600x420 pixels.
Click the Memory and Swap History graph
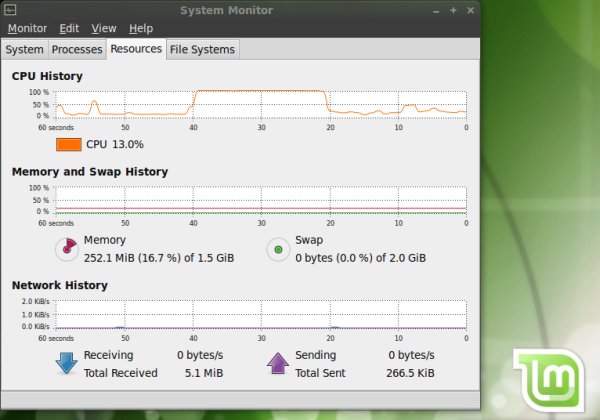[x=260, y=200]
